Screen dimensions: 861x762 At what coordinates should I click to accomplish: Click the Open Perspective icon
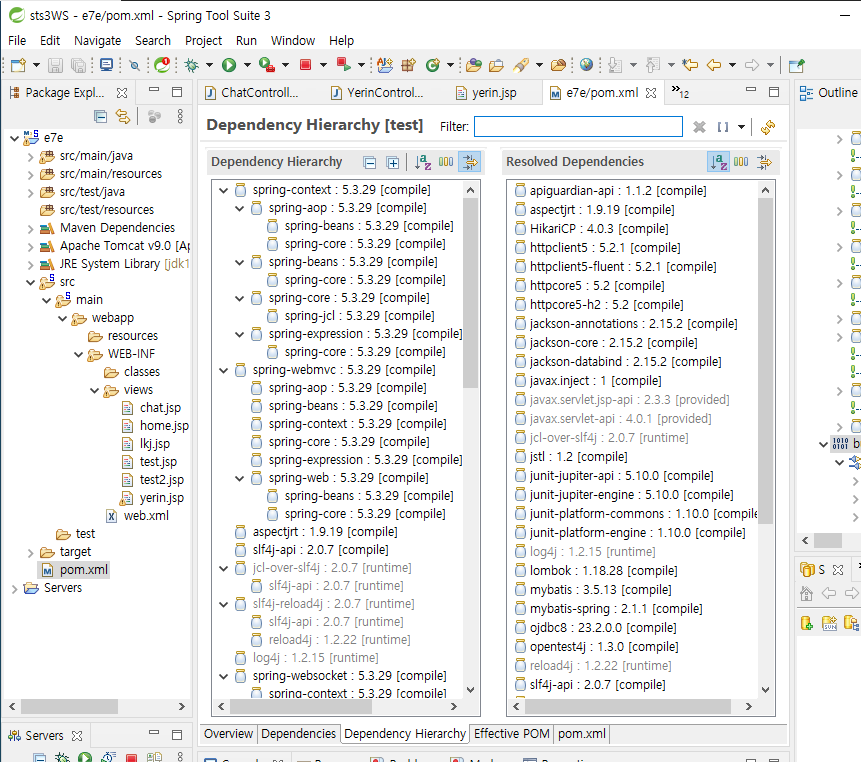(x=797, y=65)
